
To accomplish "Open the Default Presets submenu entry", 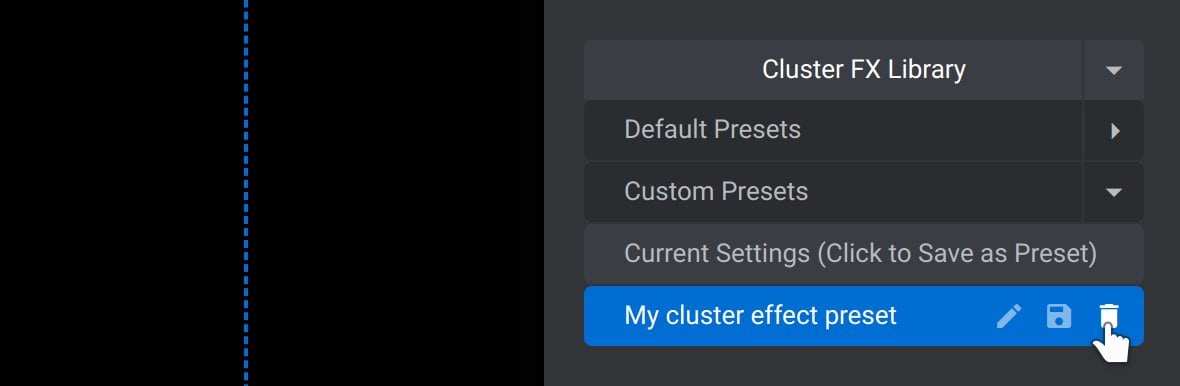I will (x=833, y=130).
